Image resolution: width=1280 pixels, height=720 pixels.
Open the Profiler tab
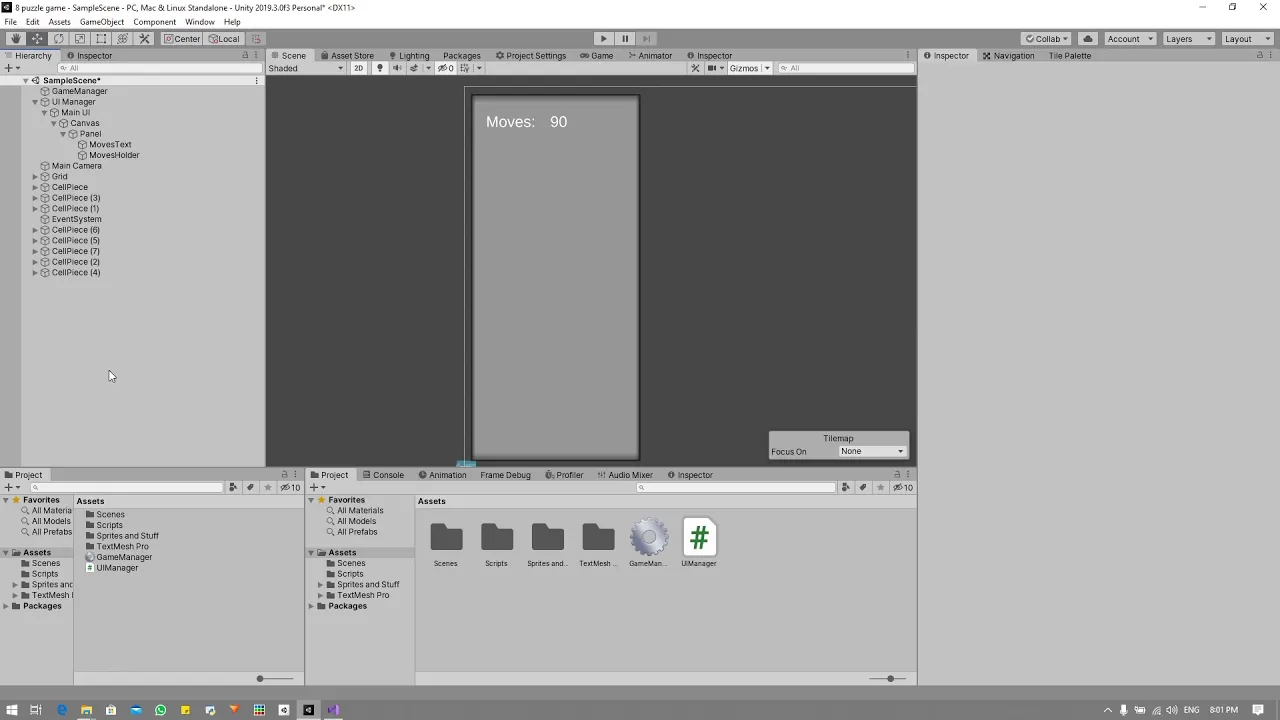(564, 475)
